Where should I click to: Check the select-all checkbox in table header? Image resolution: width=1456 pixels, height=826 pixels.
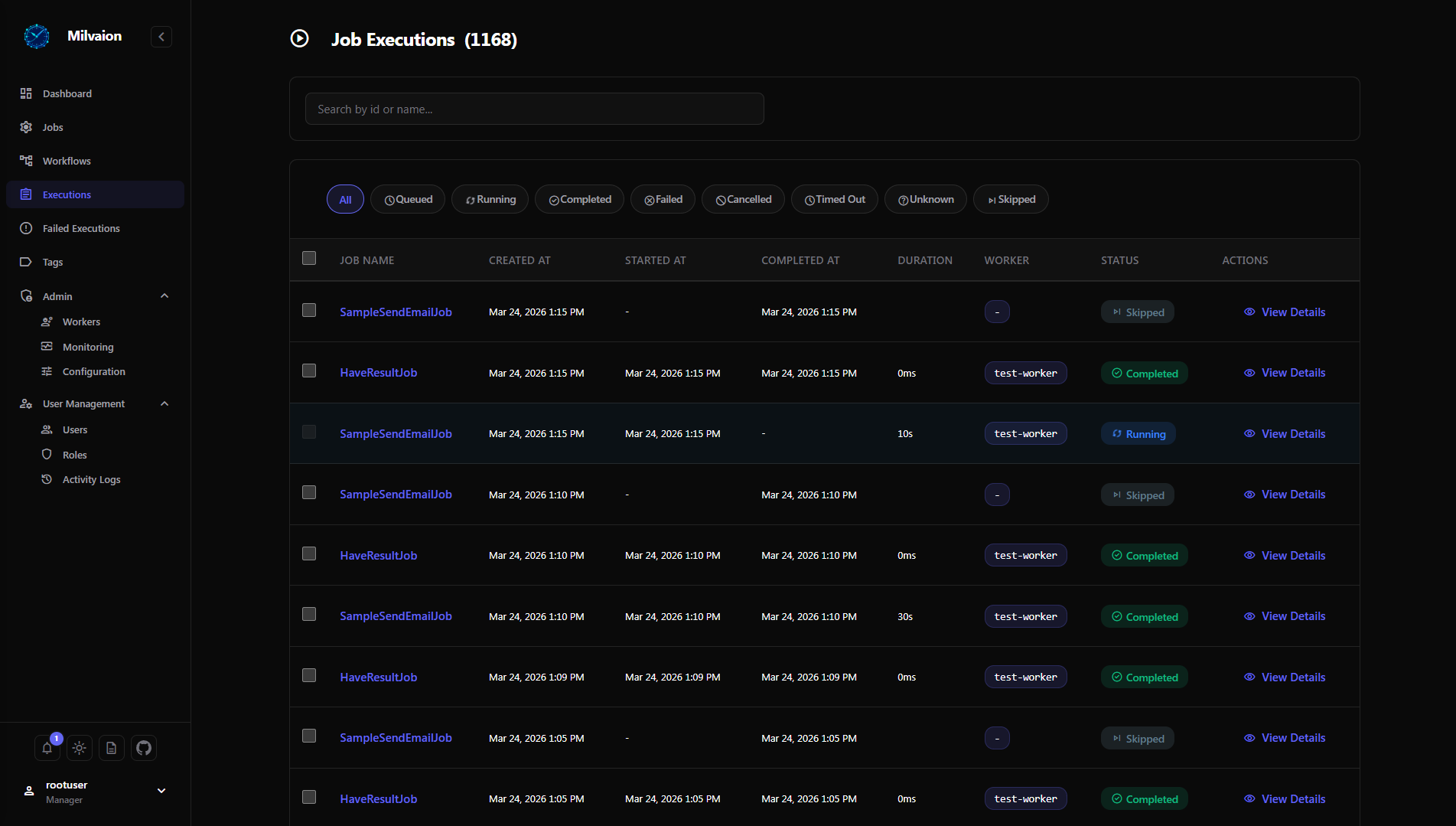click(x=309, y=258)
